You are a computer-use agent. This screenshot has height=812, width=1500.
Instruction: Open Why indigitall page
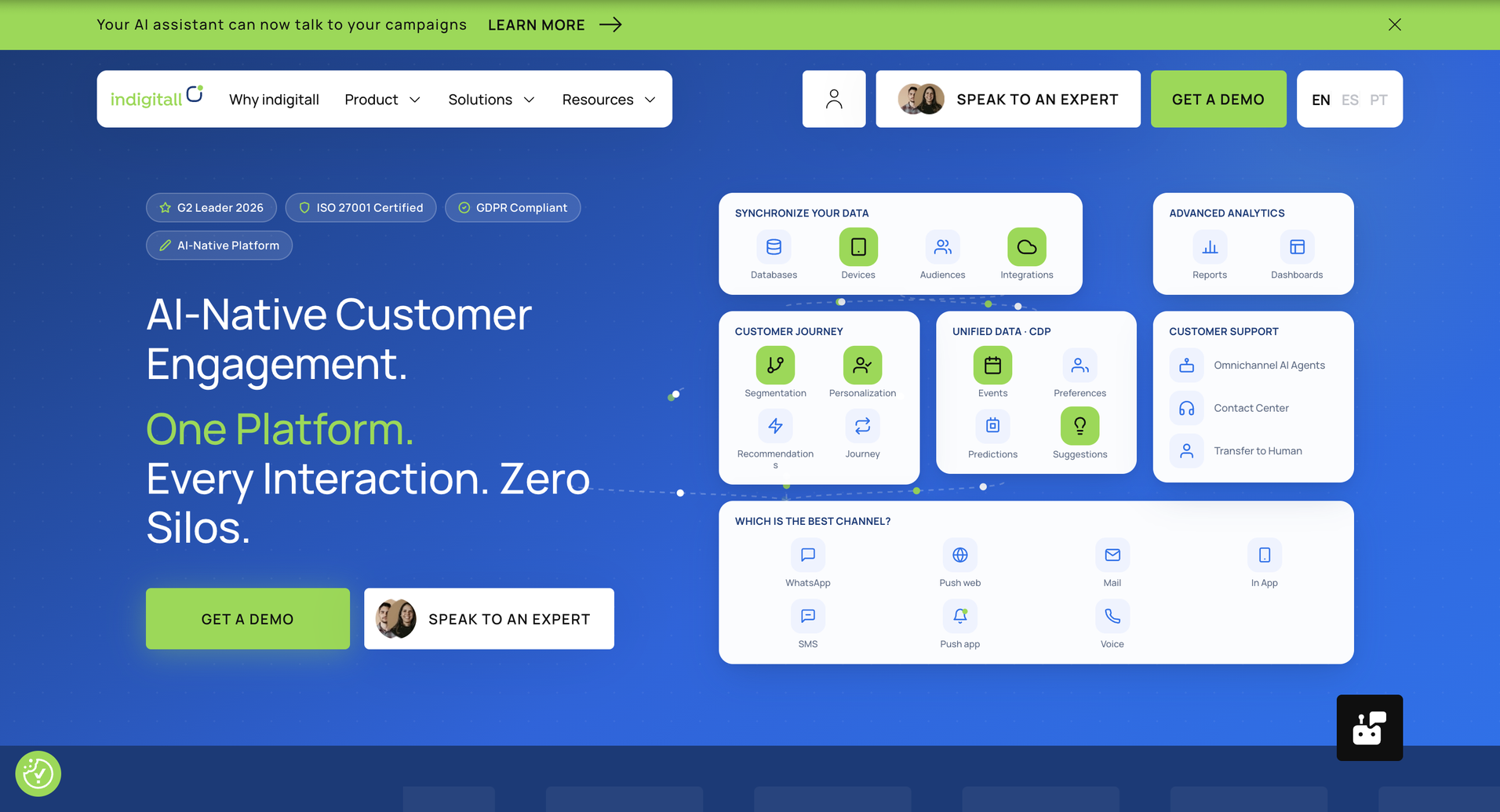pyautogui.click(x=274, y=100)
